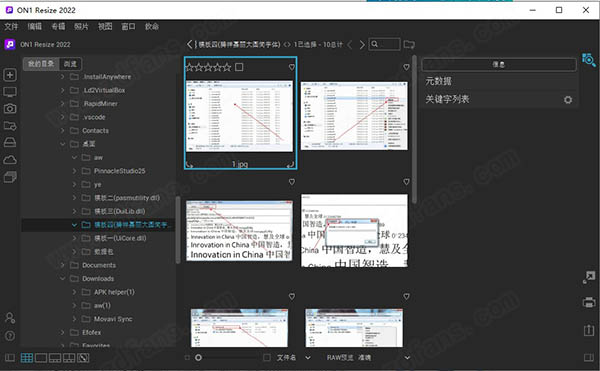This screenshot has height=371, width=600.
Task: Toggle left panel with bottom-left panel icon
Action: tap(10, 358)
